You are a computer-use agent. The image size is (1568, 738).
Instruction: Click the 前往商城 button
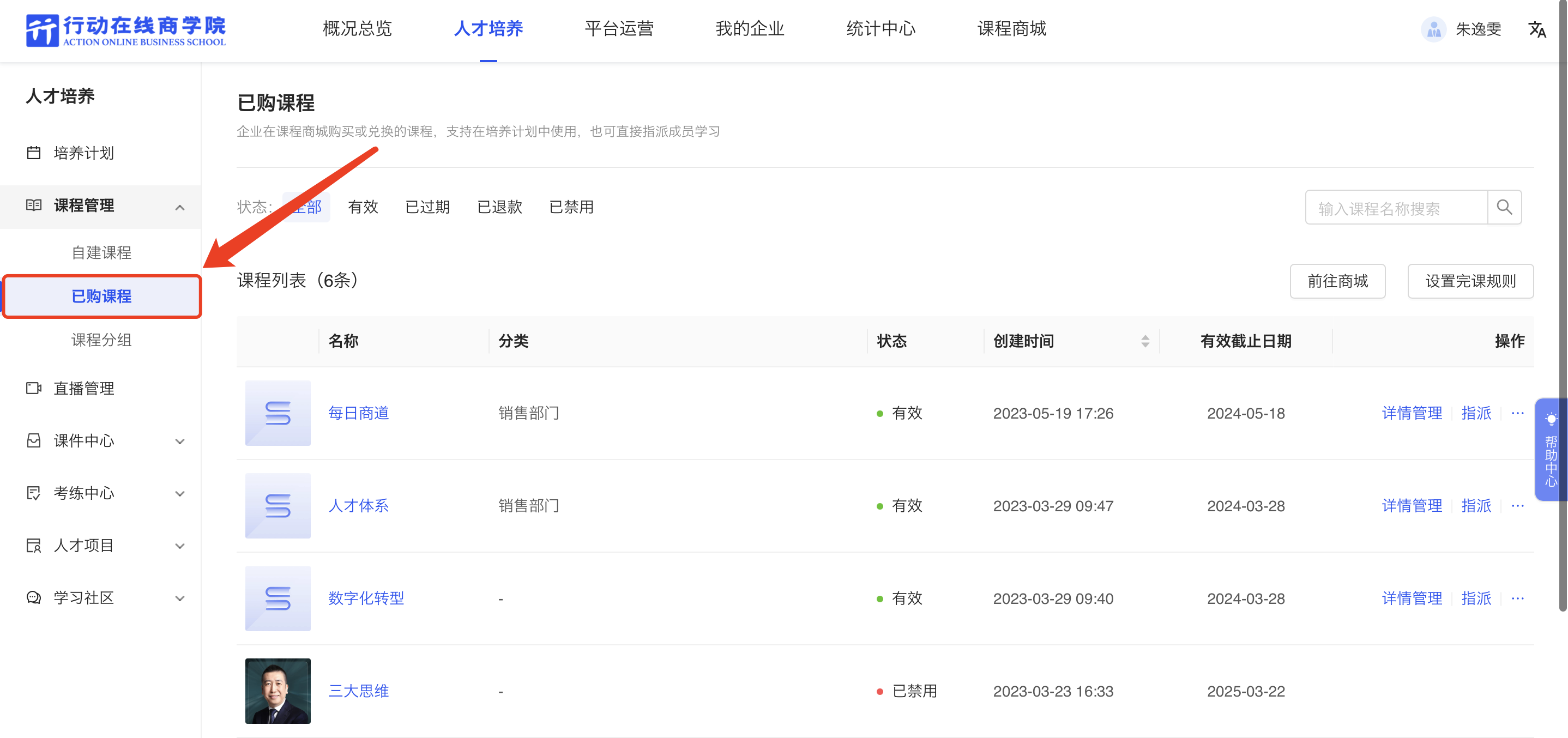(1337, 281)
